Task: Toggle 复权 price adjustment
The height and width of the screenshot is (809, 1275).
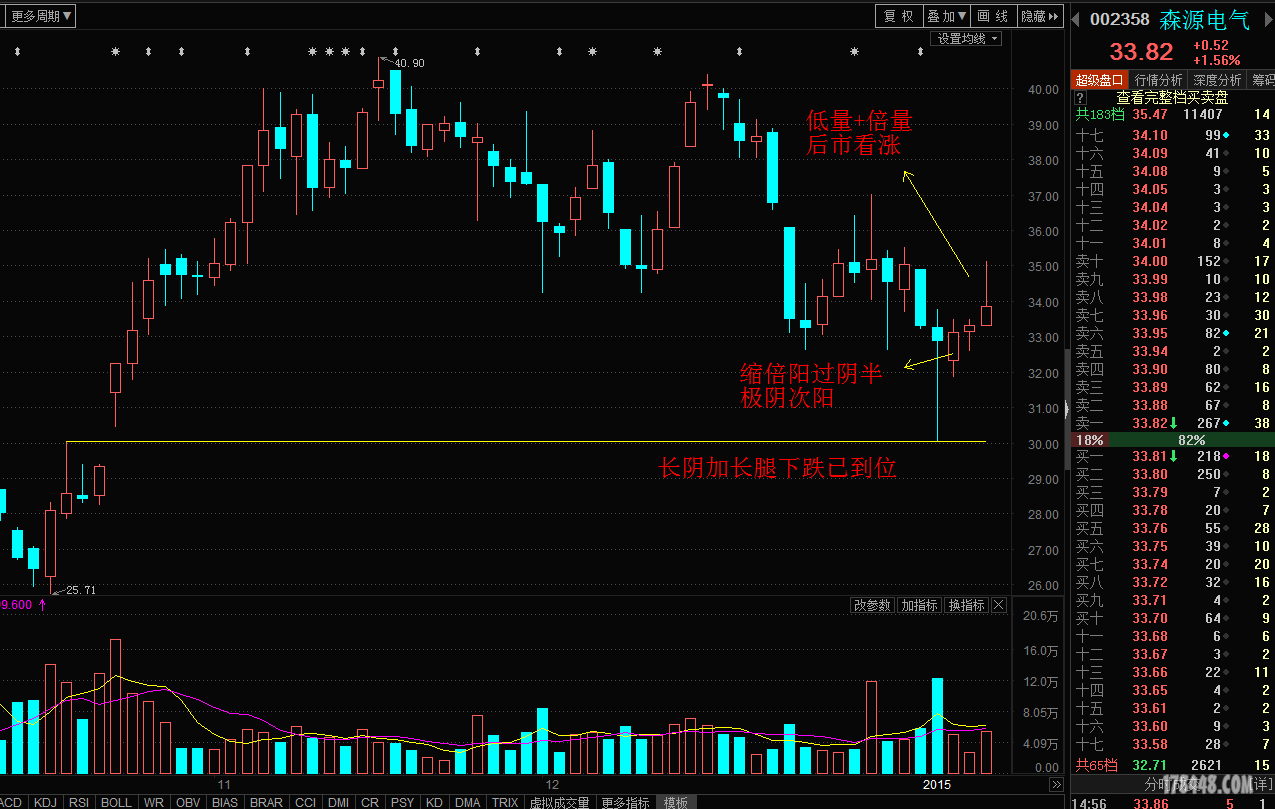Action: click(898, 16)
